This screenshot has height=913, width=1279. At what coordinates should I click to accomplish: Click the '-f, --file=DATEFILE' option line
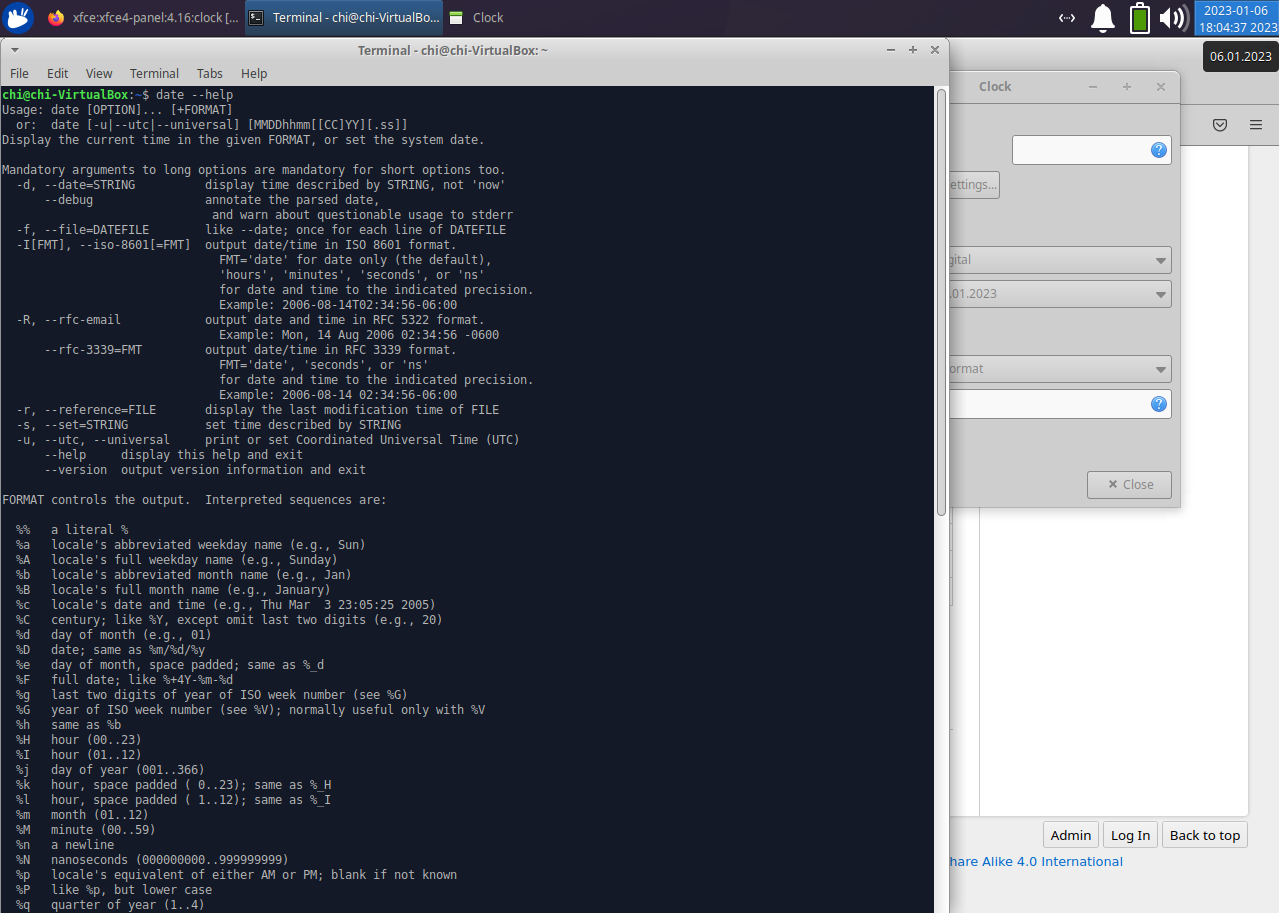[x=261, y=230]
